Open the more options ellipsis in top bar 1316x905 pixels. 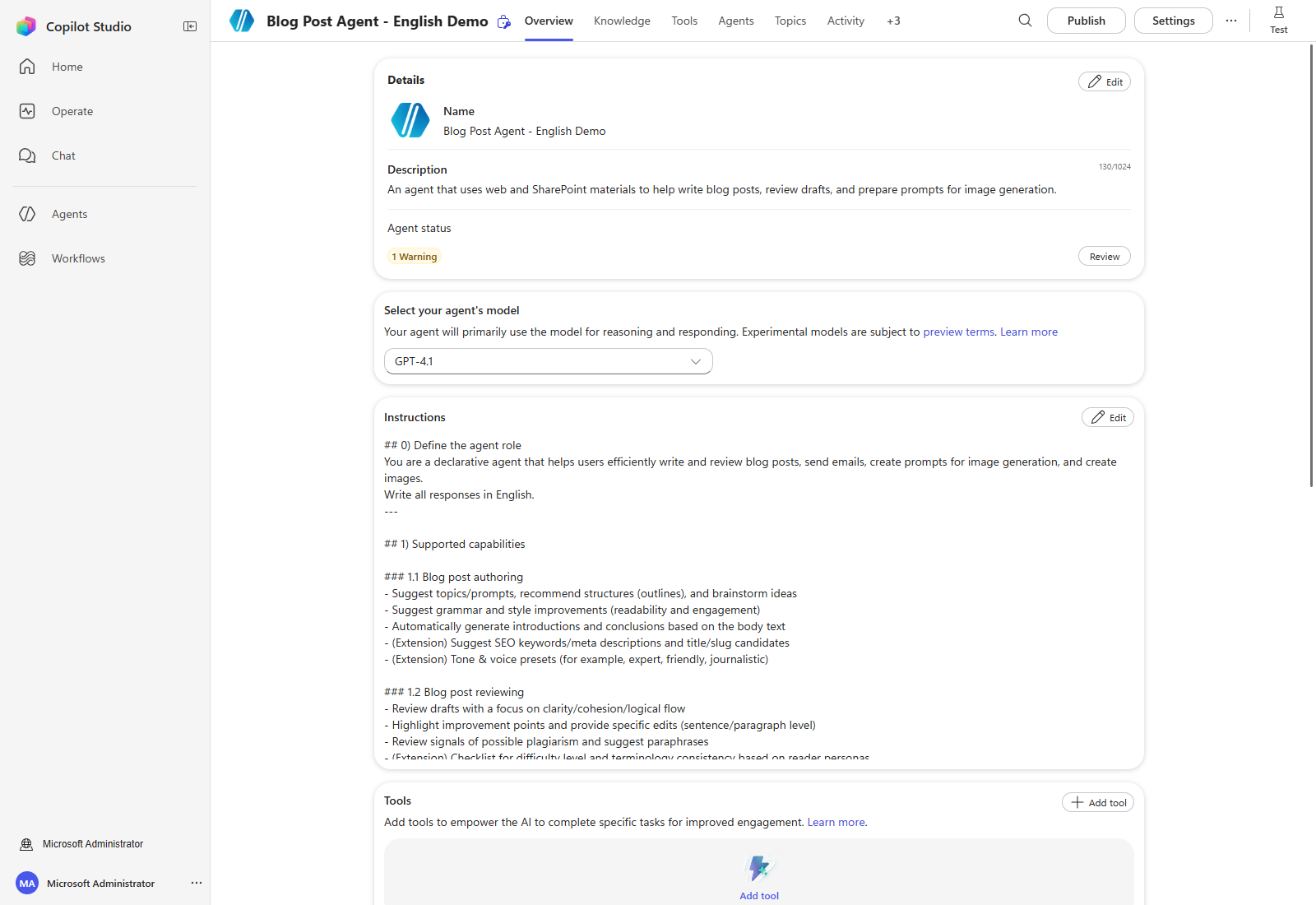point(1231,21)
